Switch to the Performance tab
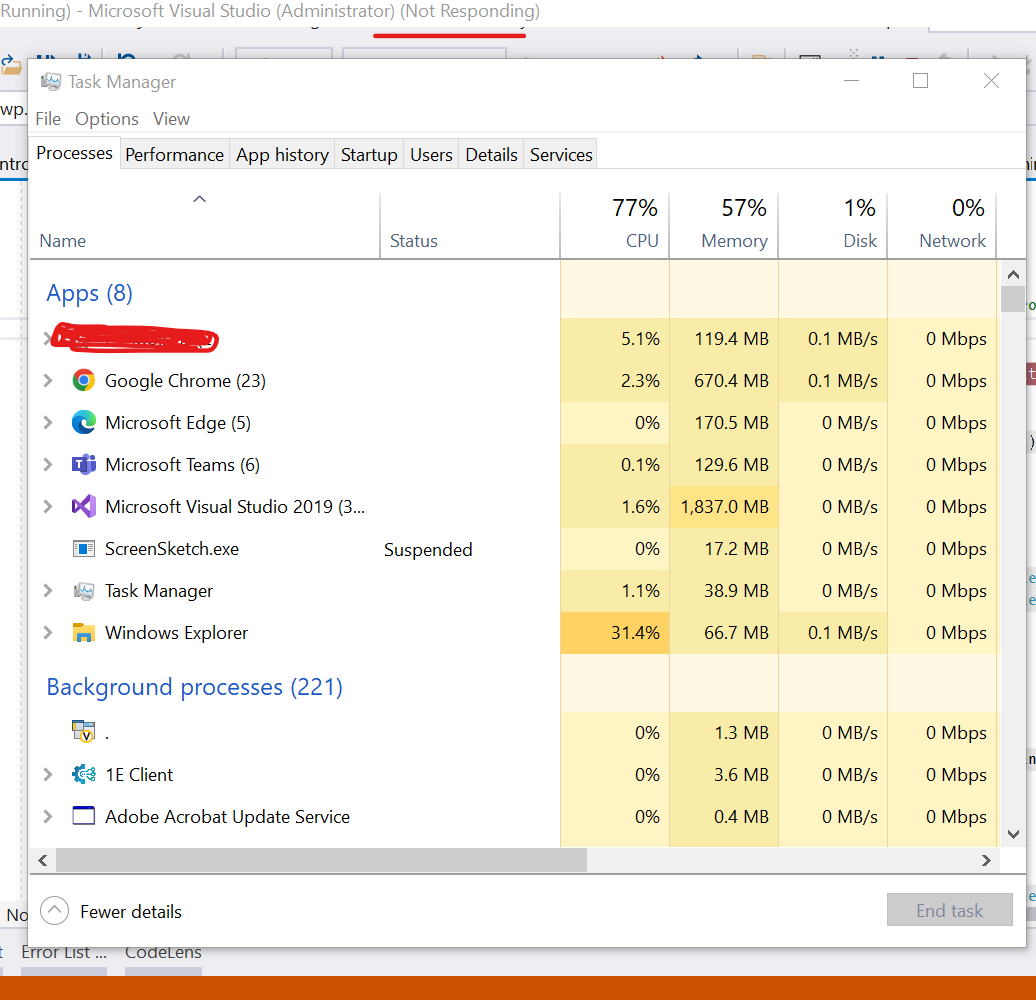Image resolution: width=1036 pixels, height=1000 pixels. [x=174, y=155]
